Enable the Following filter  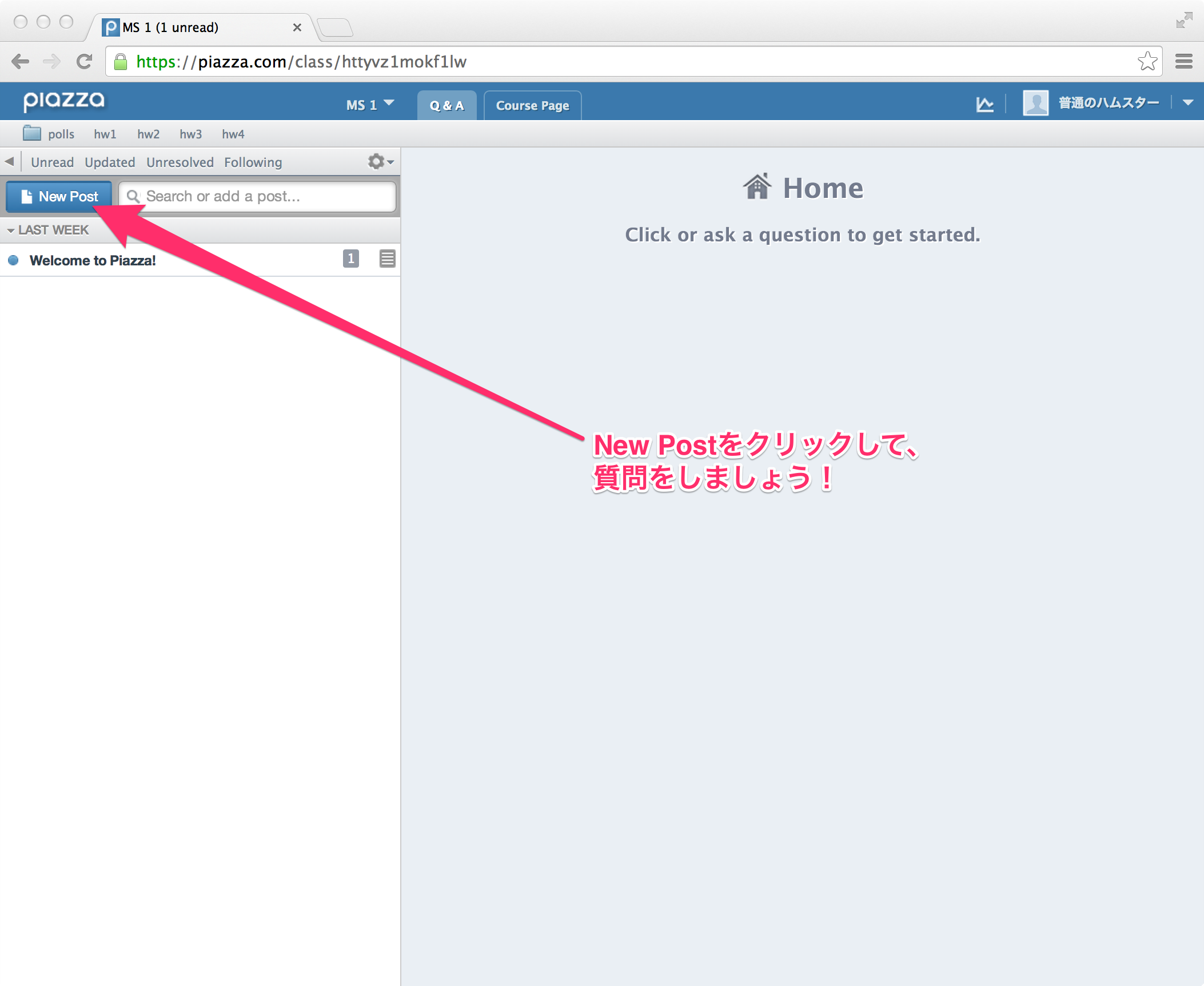pyautogui.click(x=253, y=162)
